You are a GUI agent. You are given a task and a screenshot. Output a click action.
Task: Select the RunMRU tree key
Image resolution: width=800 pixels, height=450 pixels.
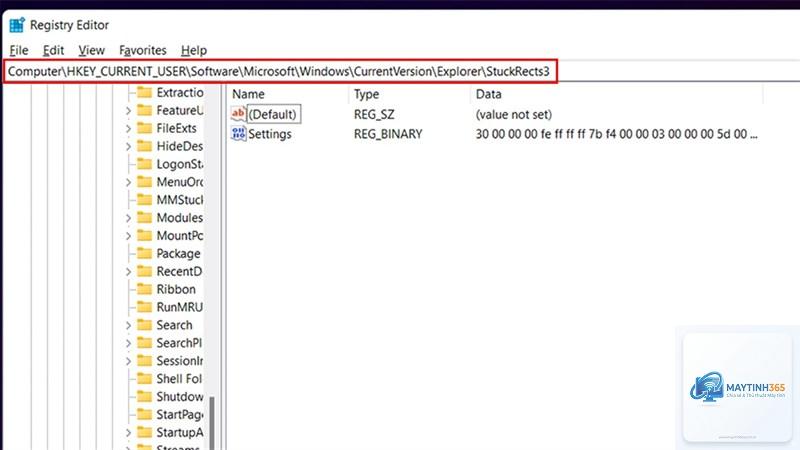(x=180, y=307)
